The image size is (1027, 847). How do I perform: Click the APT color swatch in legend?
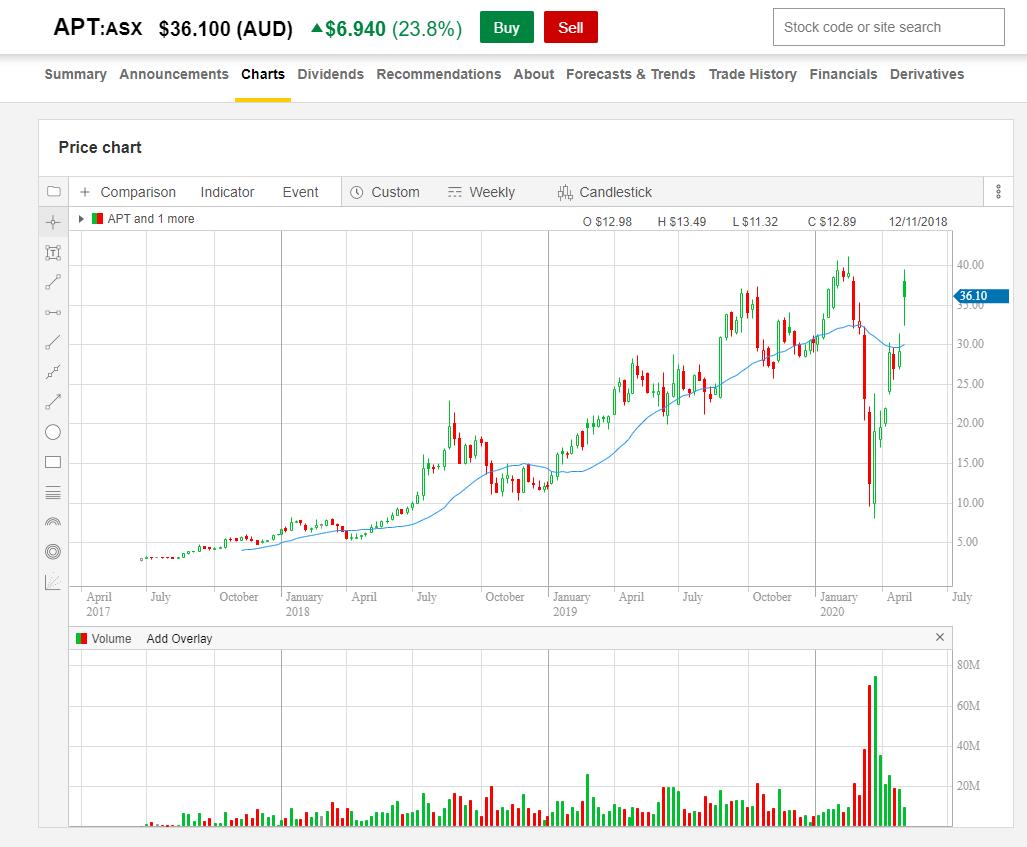coord(98,219)
